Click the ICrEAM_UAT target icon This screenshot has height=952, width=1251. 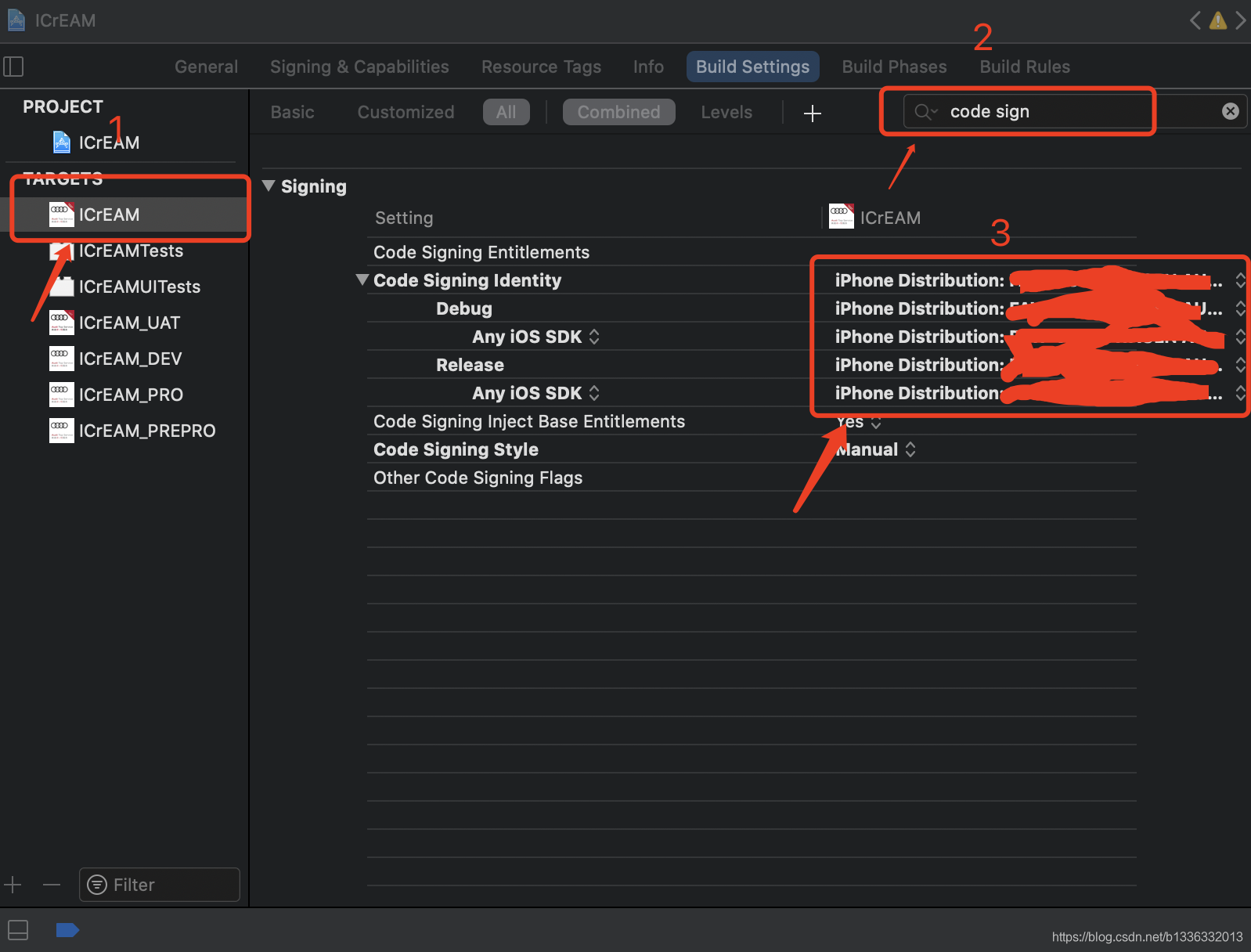point(62,323)
